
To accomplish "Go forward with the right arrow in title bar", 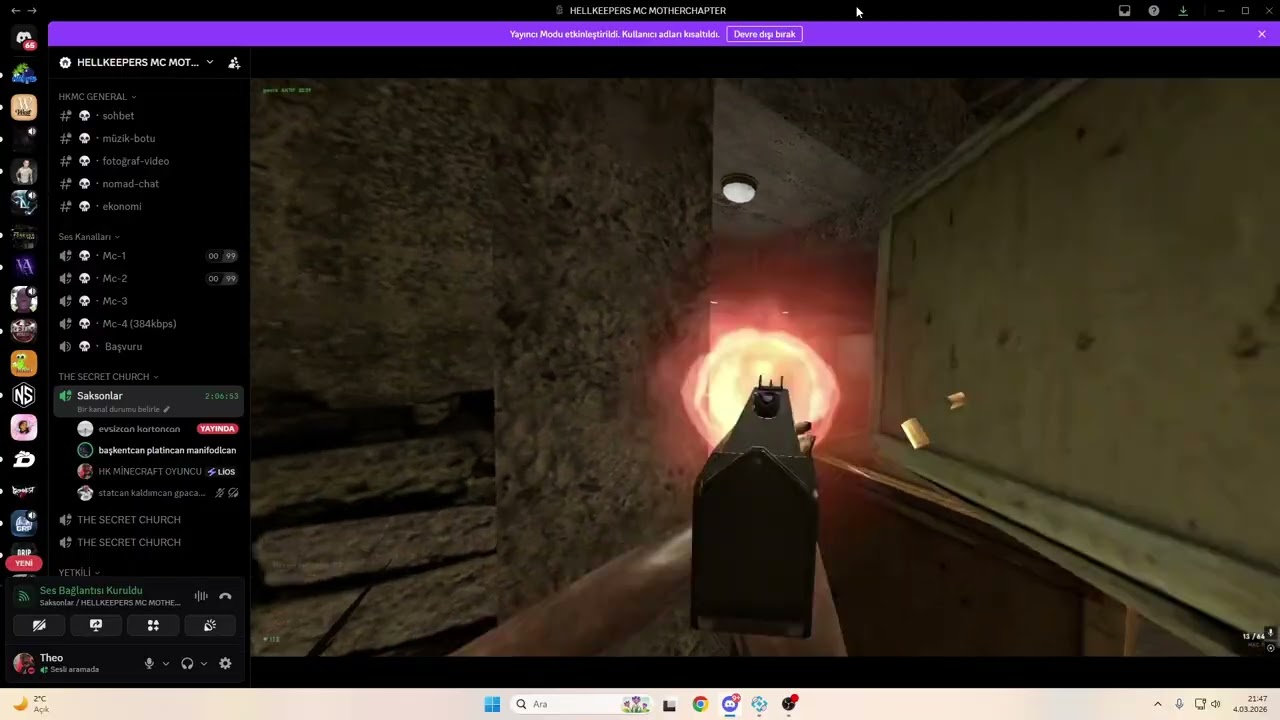I will tap(33, 10).
